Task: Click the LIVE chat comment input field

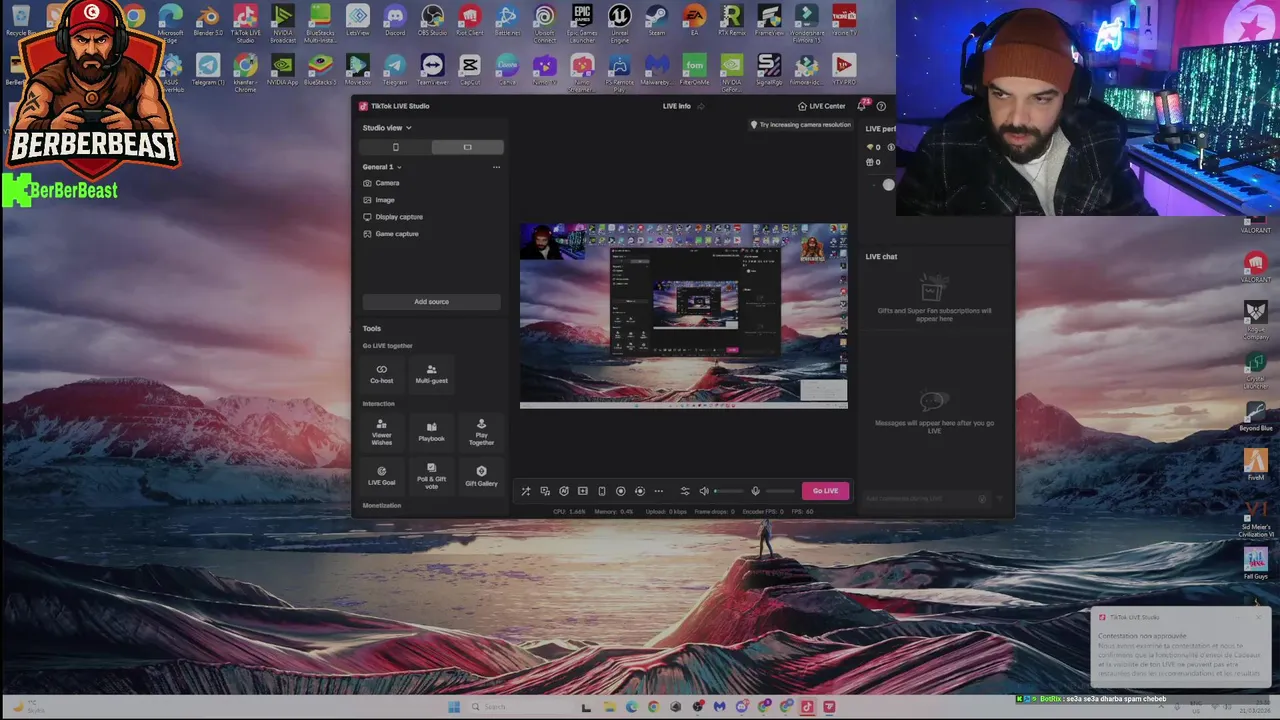Action: tap(928, 499)
